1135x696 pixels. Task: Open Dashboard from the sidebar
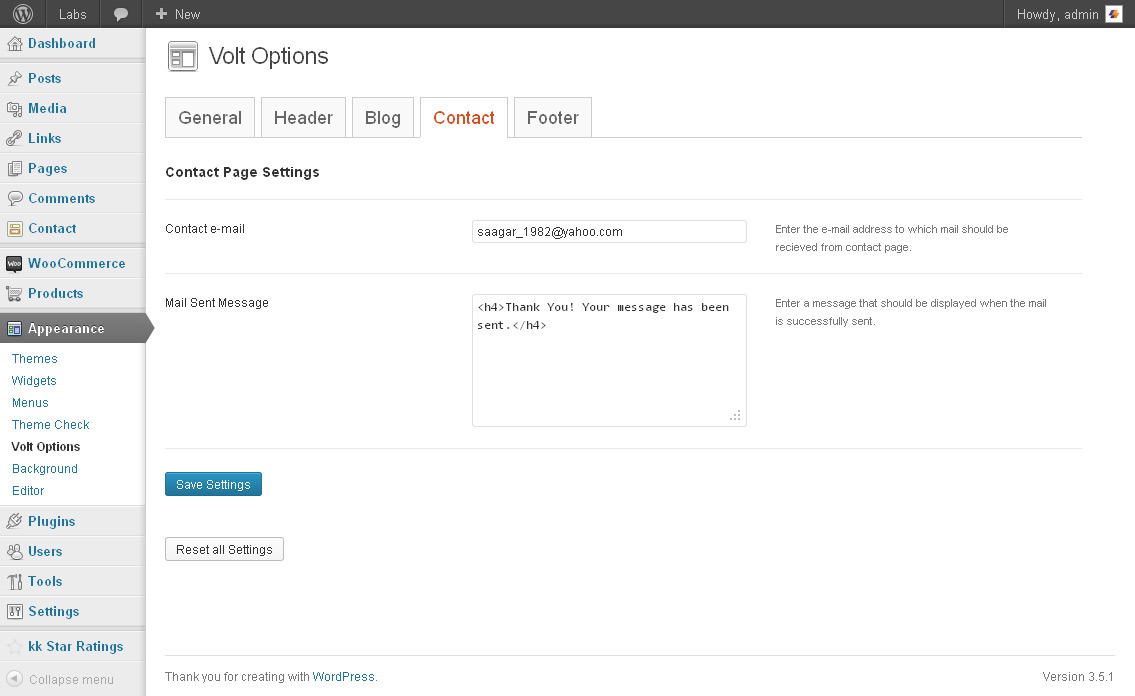point(61,44)
